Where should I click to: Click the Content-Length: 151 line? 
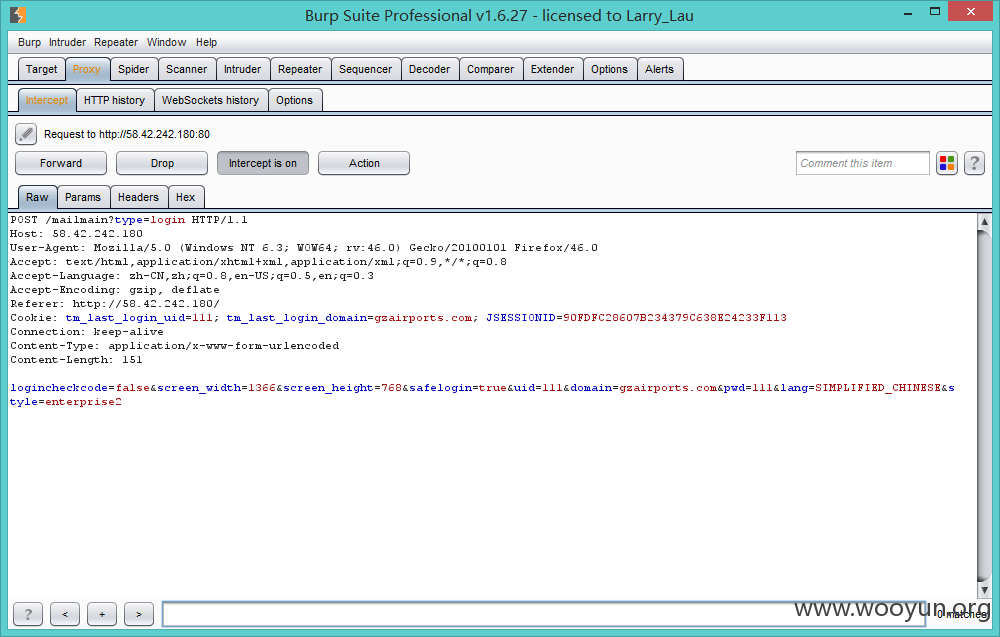77,360
